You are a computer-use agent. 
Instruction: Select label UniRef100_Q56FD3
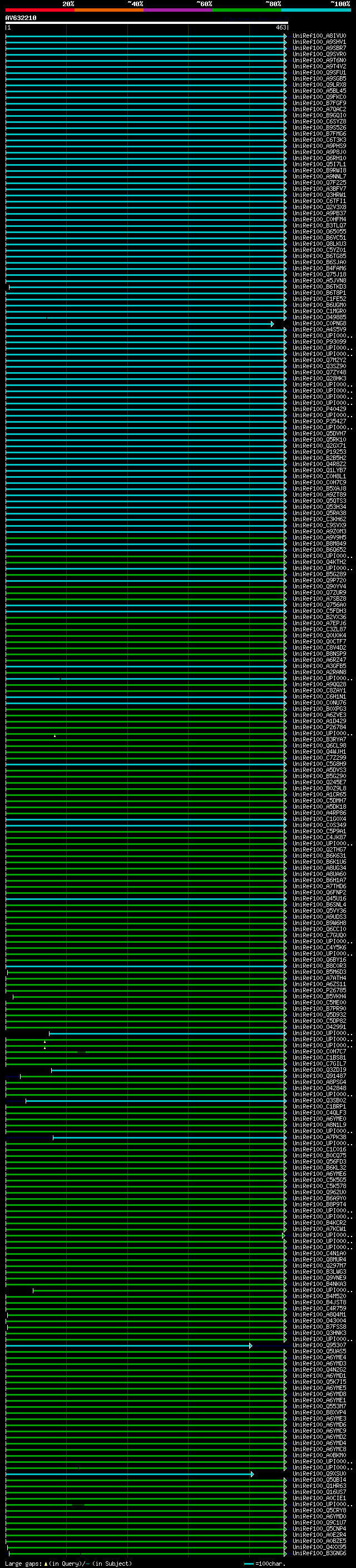[x=319, y=1161]
